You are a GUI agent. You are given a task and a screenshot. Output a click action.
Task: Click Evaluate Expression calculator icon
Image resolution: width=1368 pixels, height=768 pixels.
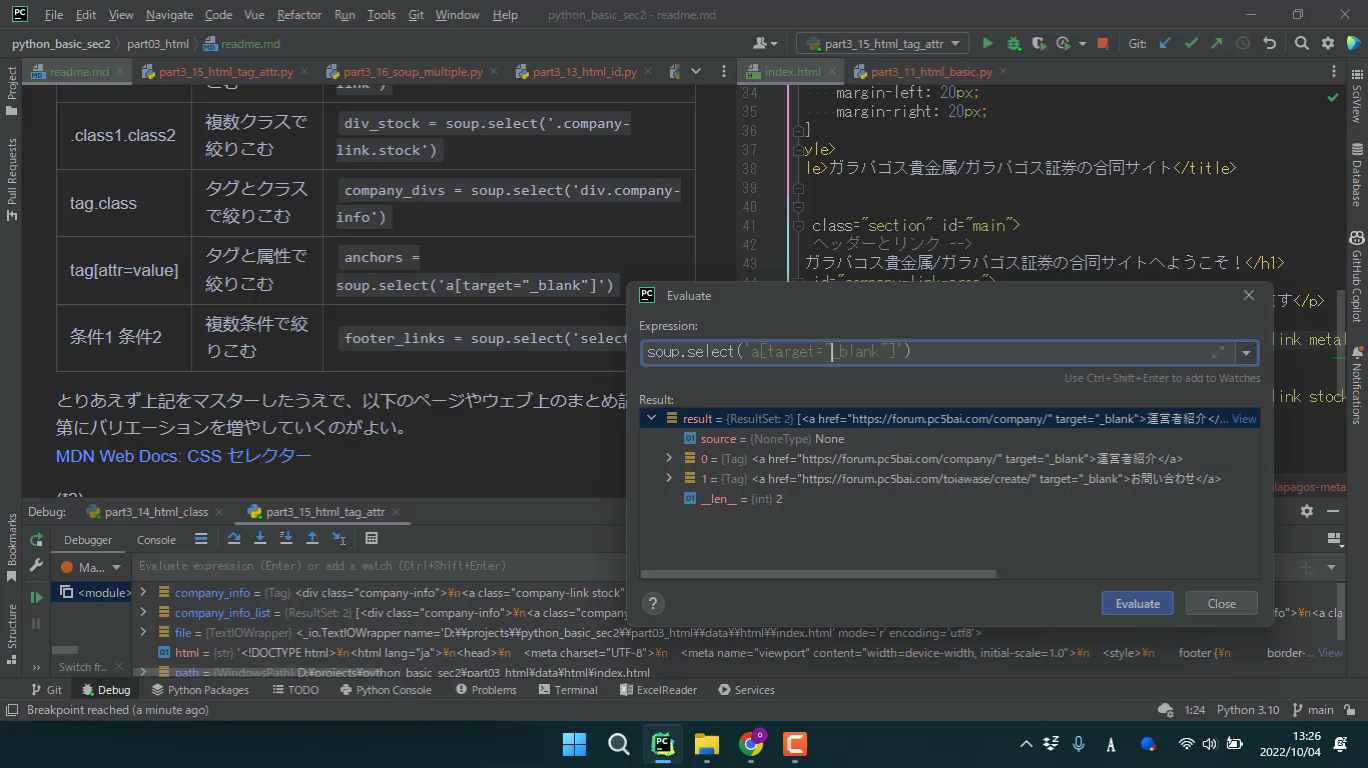click(x=371, y=539)
